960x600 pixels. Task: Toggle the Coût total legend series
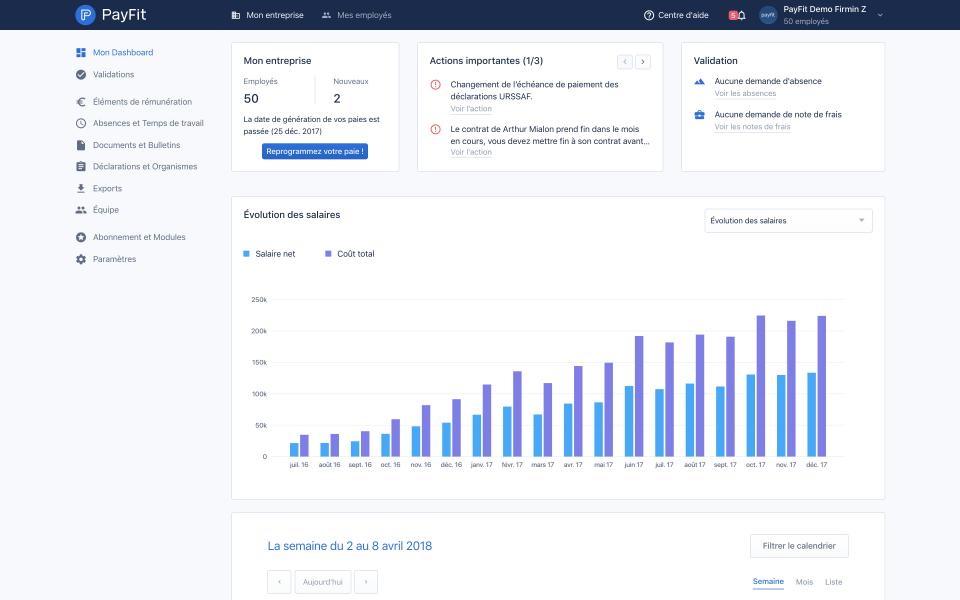click(x=350, y=253)
